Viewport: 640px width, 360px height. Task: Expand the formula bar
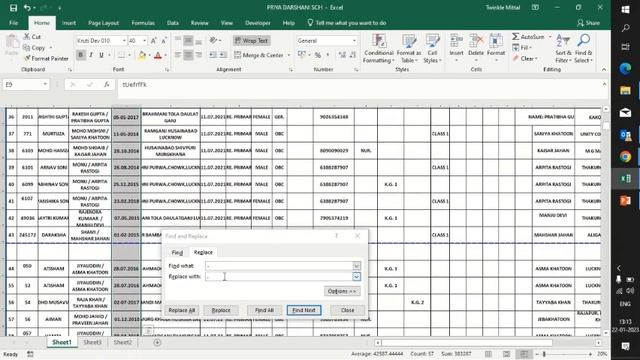coord(604,84)
